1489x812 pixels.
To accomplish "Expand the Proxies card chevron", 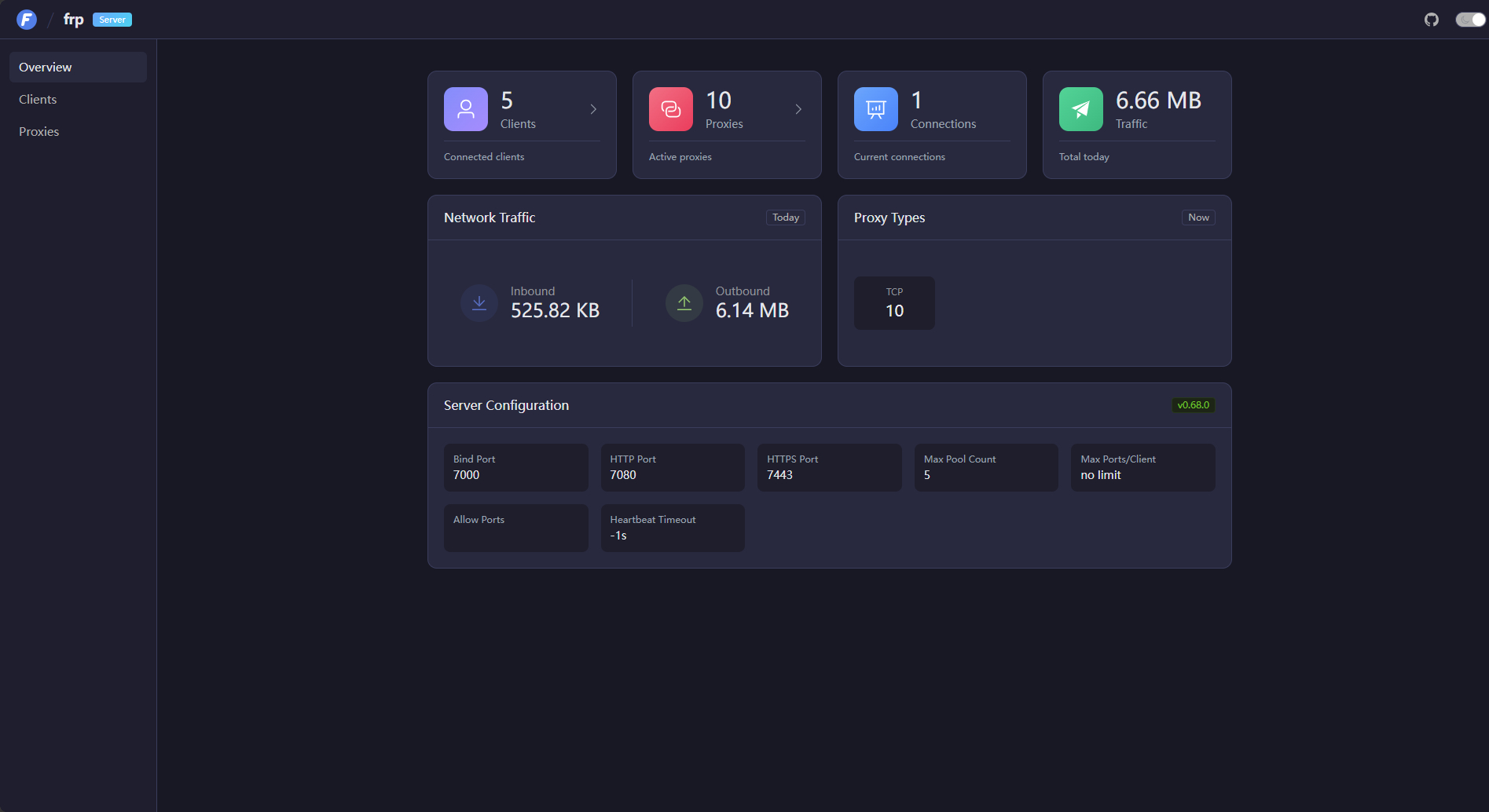I will pyautogui.click(x=798, y=109).
